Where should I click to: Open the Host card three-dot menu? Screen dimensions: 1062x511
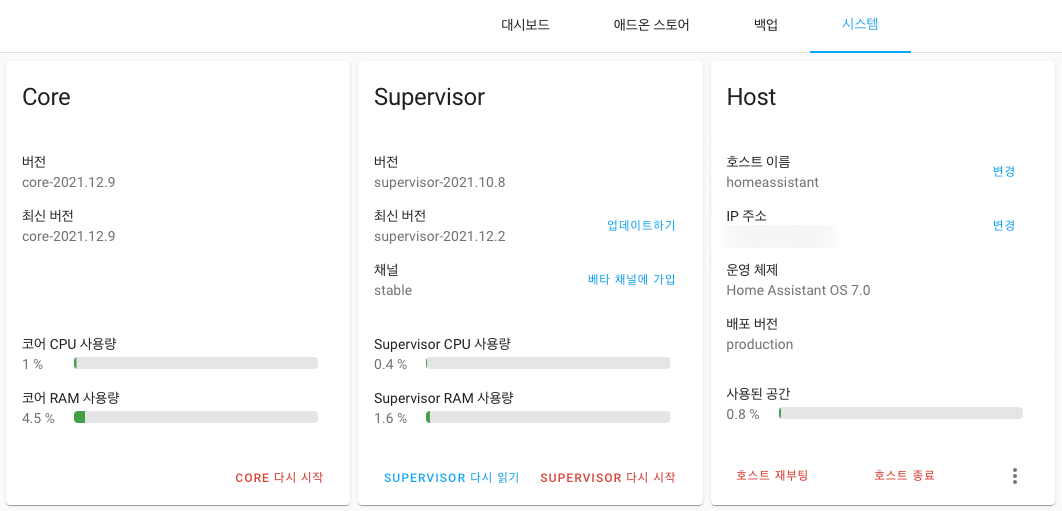(1015, 476)
